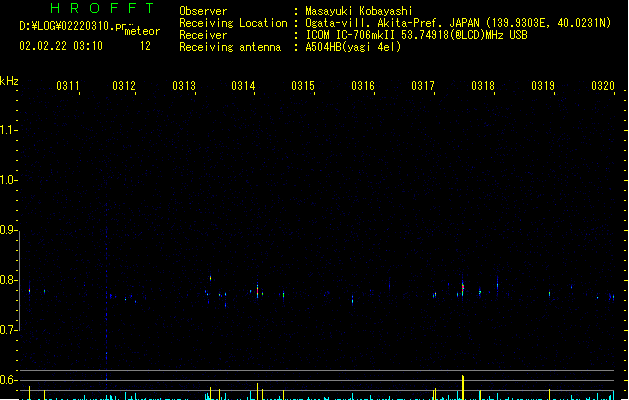Click the tall yellow power spike near 0318
629x400 pixels.
(463, 387)
